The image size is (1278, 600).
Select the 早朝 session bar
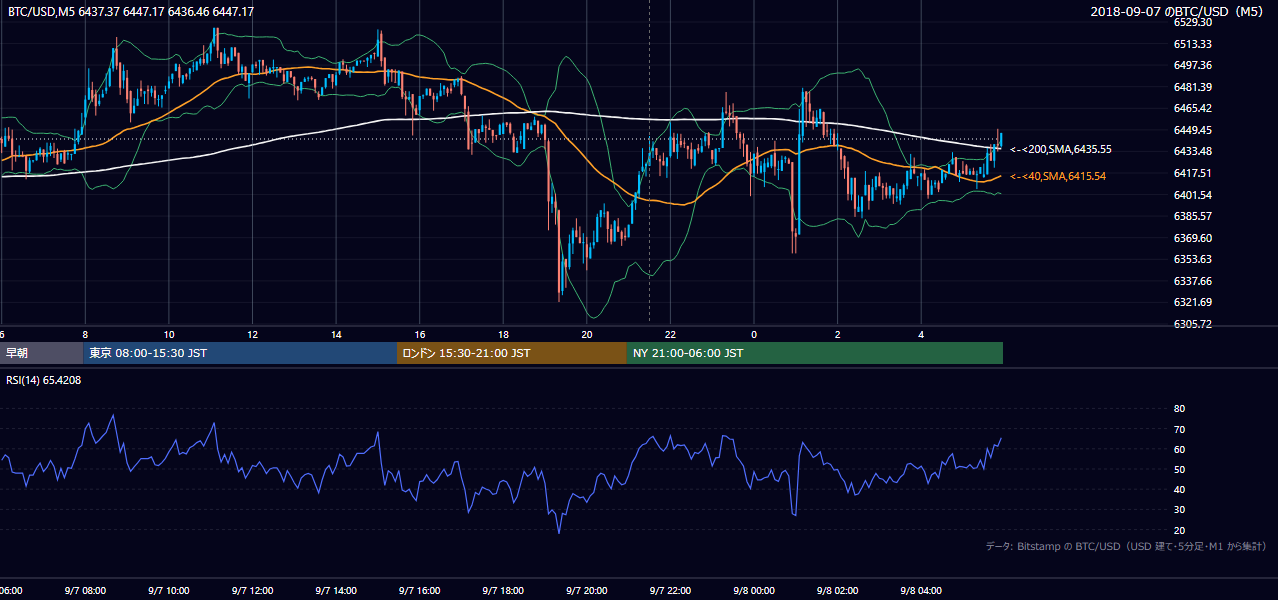tap(41, 353)
